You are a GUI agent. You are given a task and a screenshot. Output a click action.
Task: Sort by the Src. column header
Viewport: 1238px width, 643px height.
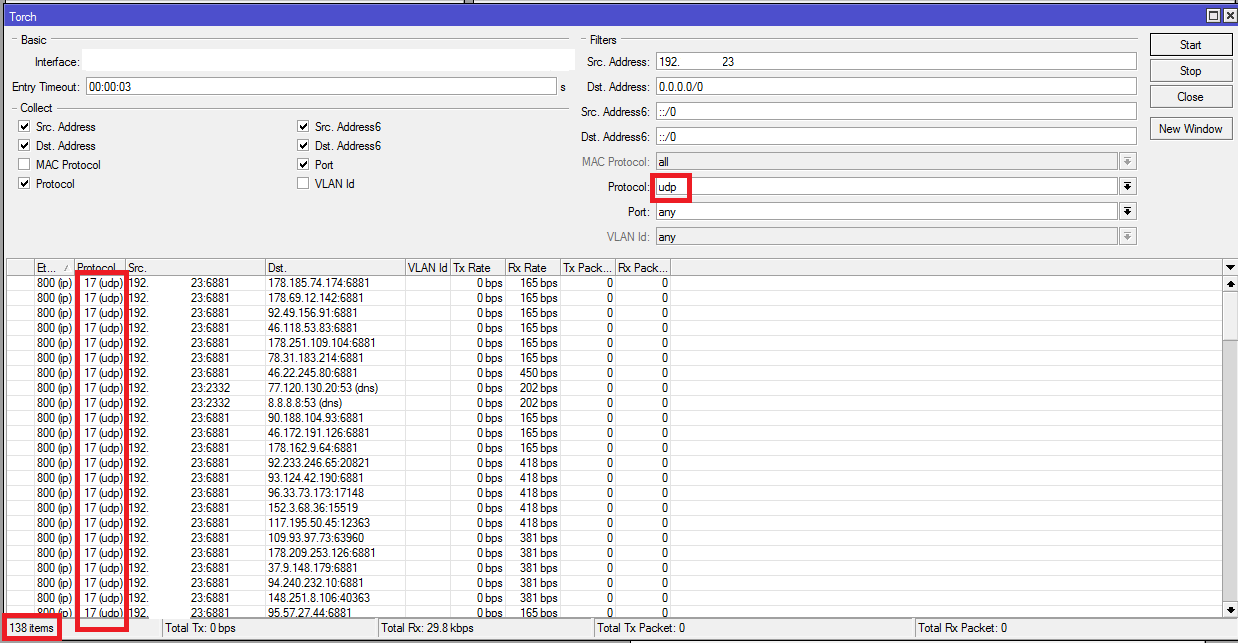coord(195,268)
